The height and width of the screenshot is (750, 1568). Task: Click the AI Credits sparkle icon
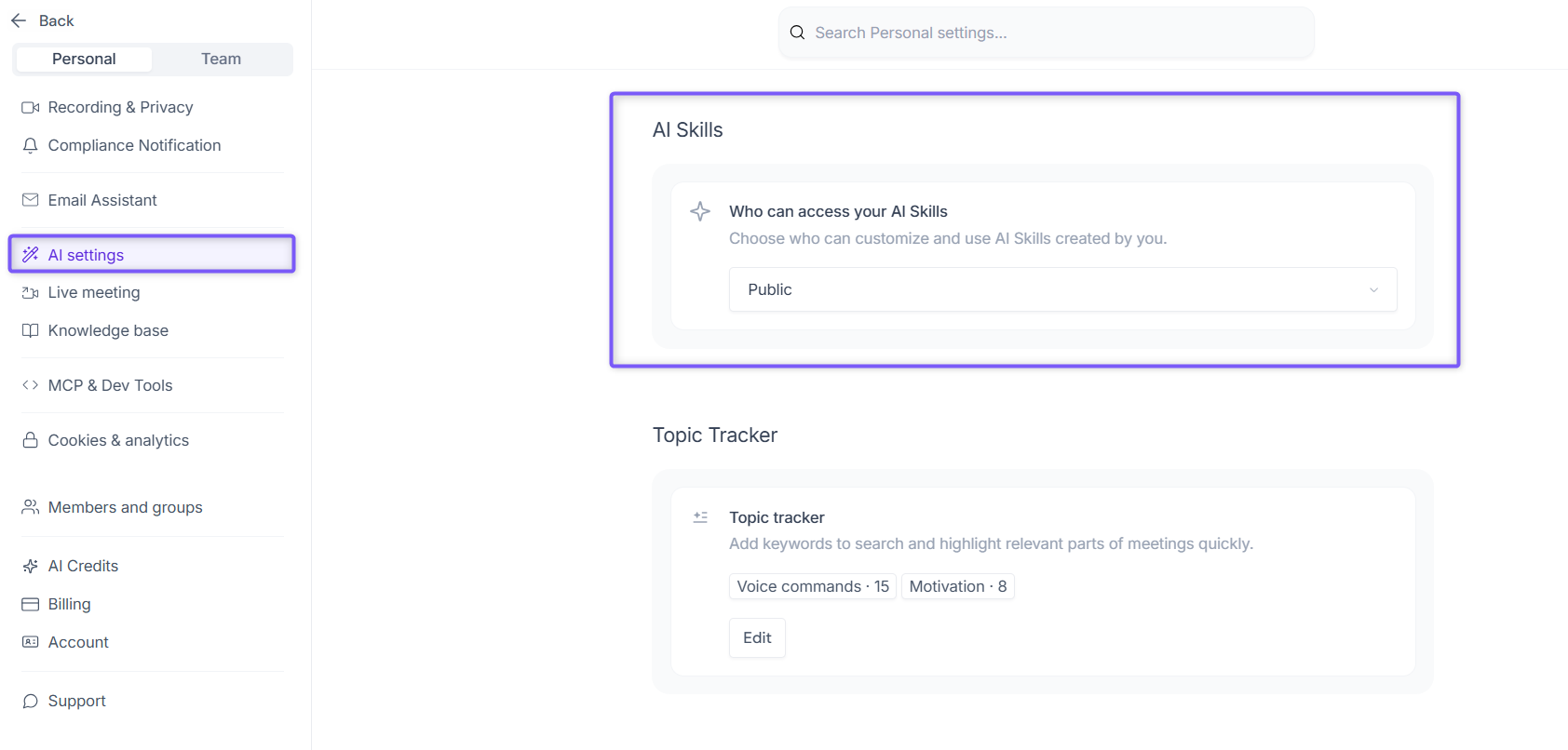pos(30,566)
